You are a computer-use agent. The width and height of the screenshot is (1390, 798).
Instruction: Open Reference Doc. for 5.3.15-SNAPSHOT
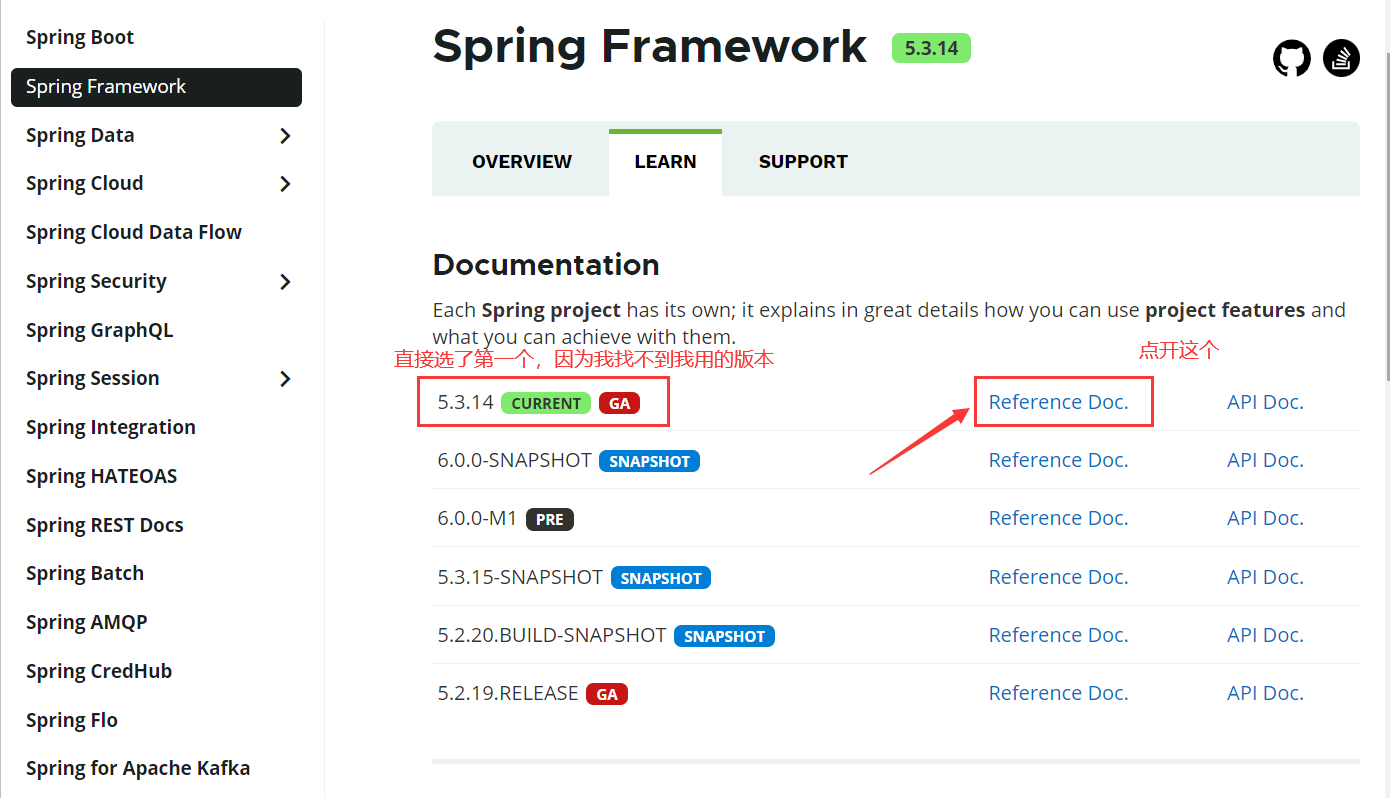1058,577
